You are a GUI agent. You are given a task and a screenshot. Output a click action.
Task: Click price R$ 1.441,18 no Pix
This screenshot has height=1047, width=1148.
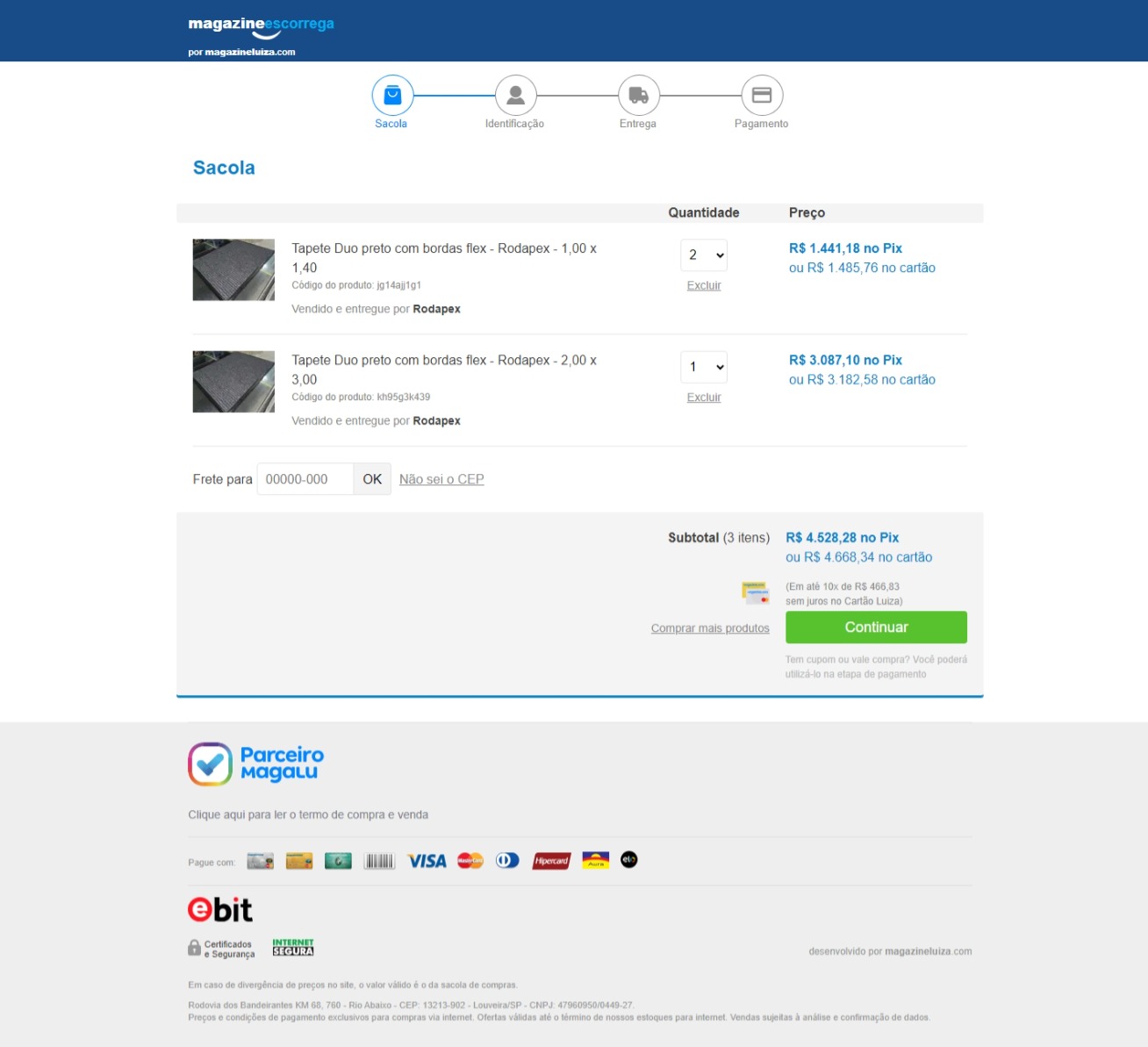pyautogui.click(x=845, y=248)
